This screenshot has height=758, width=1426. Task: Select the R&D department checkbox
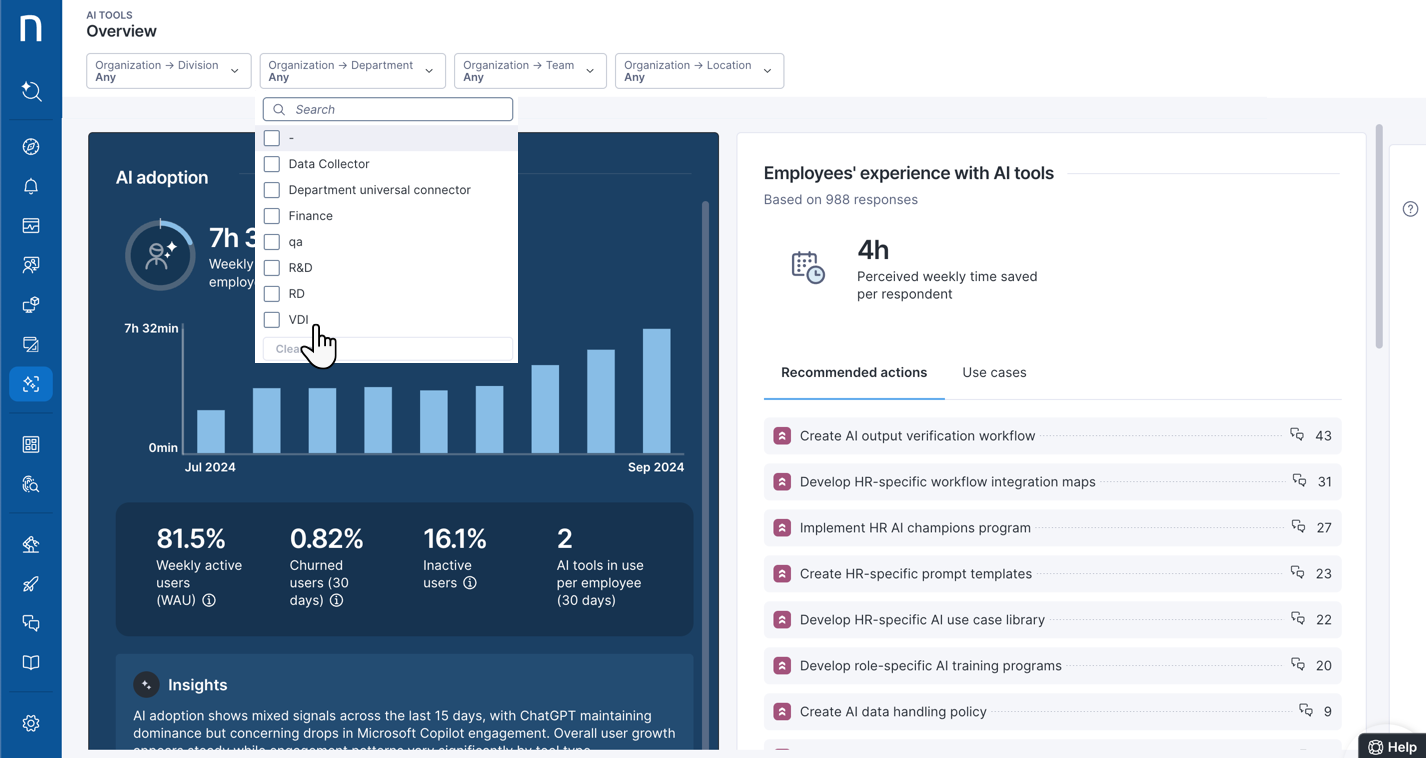(x=272, y=268)
